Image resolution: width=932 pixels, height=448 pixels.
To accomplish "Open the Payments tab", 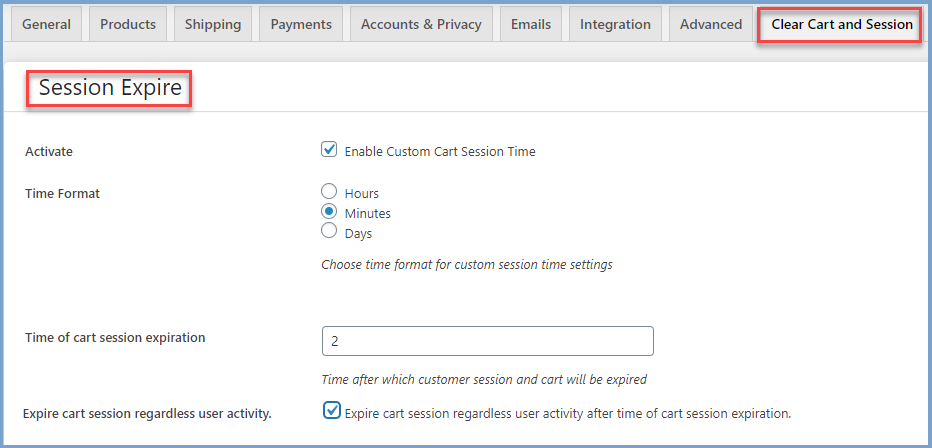I will click(301, 24).
